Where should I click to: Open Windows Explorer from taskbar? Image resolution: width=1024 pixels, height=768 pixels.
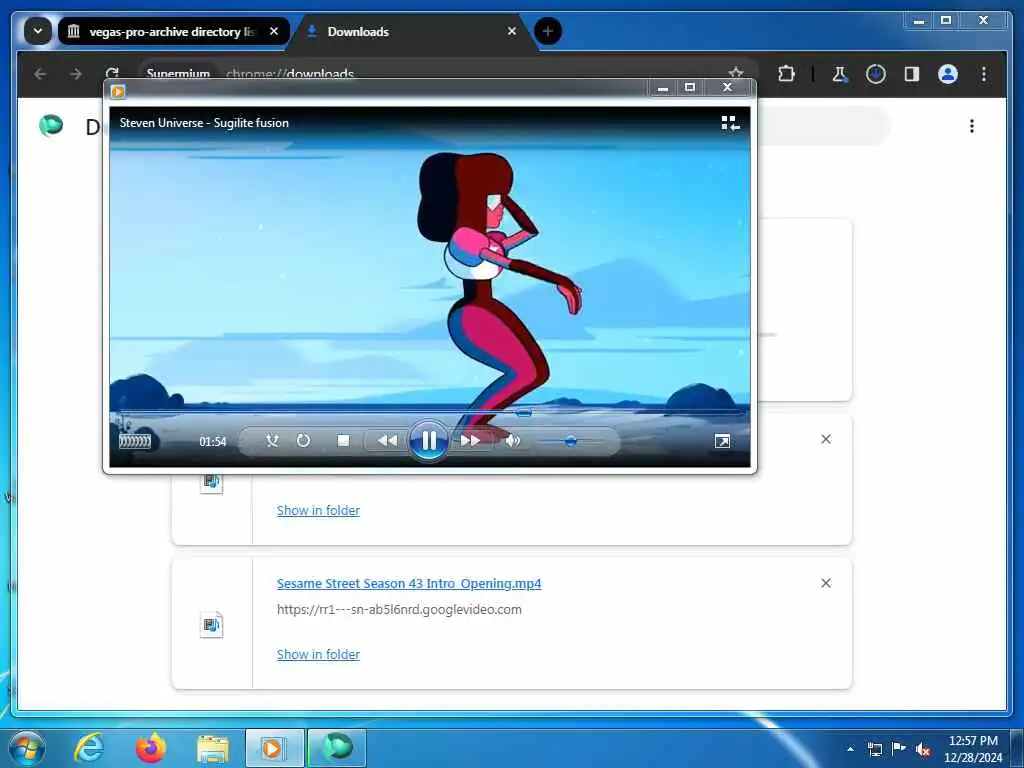(x=213, y=749)
